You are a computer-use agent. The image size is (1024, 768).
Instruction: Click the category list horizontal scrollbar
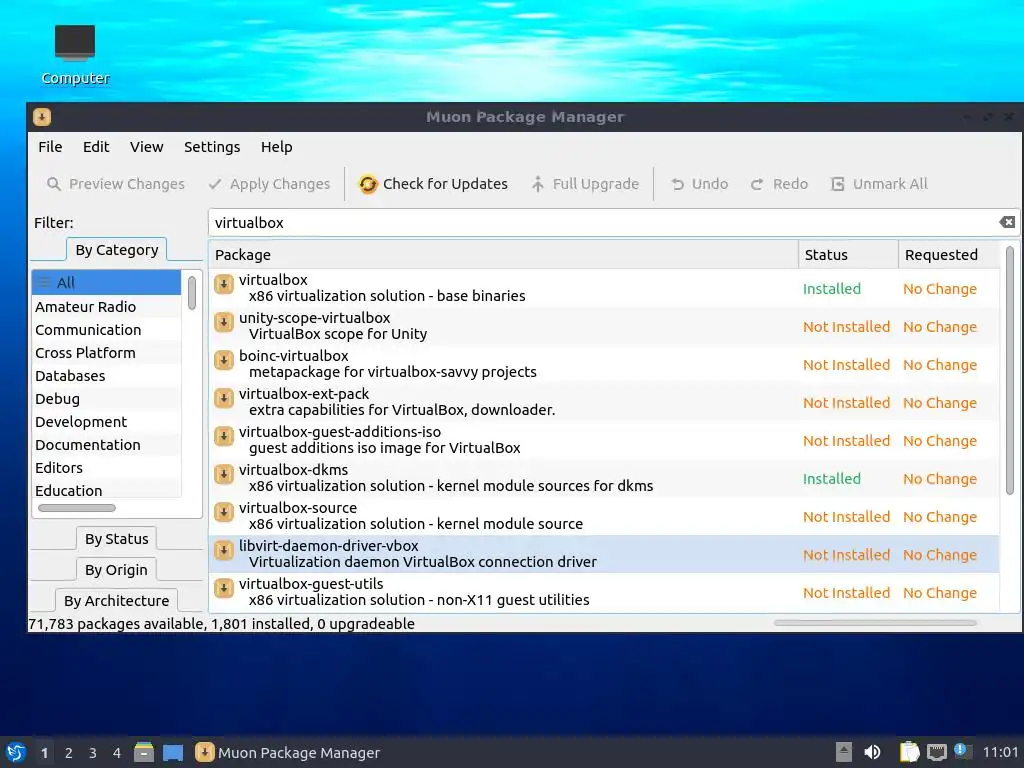[76, 508]
